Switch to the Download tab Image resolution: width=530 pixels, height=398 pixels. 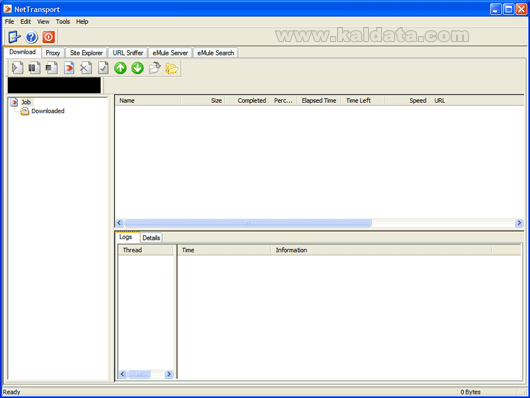[23, 52]
